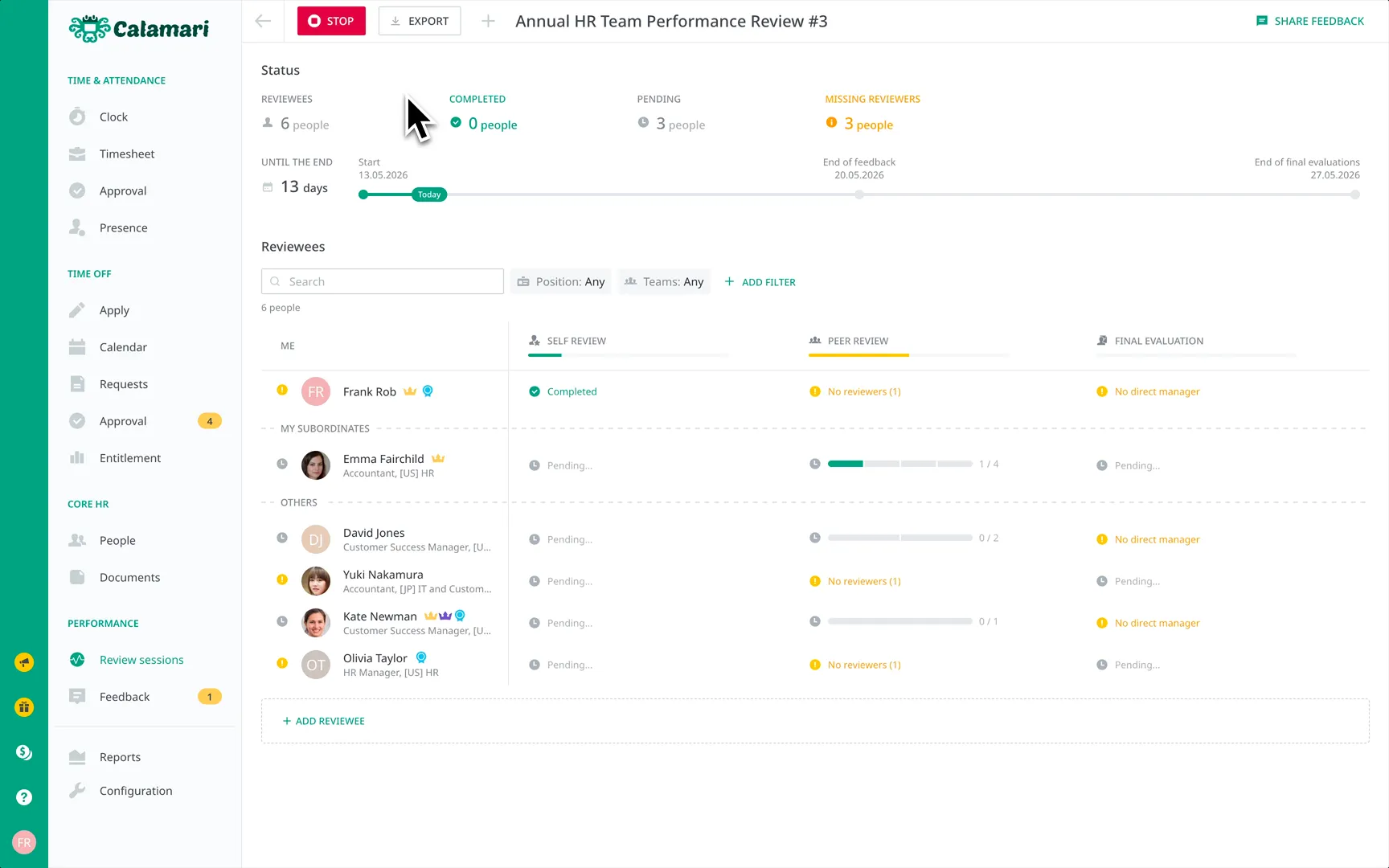
Task: Open the FR user avatar menu
Action: pyautogui.click(x=24, y=842)
